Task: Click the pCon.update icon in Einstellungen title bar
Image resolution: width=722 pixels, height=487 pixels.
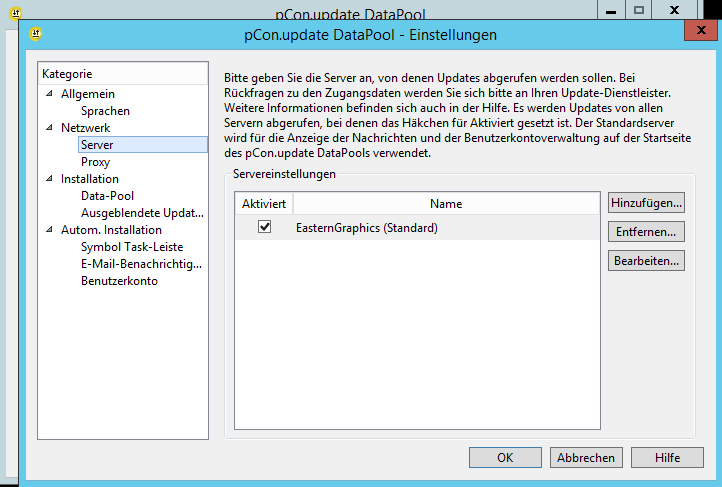Action: pos(35,34)
